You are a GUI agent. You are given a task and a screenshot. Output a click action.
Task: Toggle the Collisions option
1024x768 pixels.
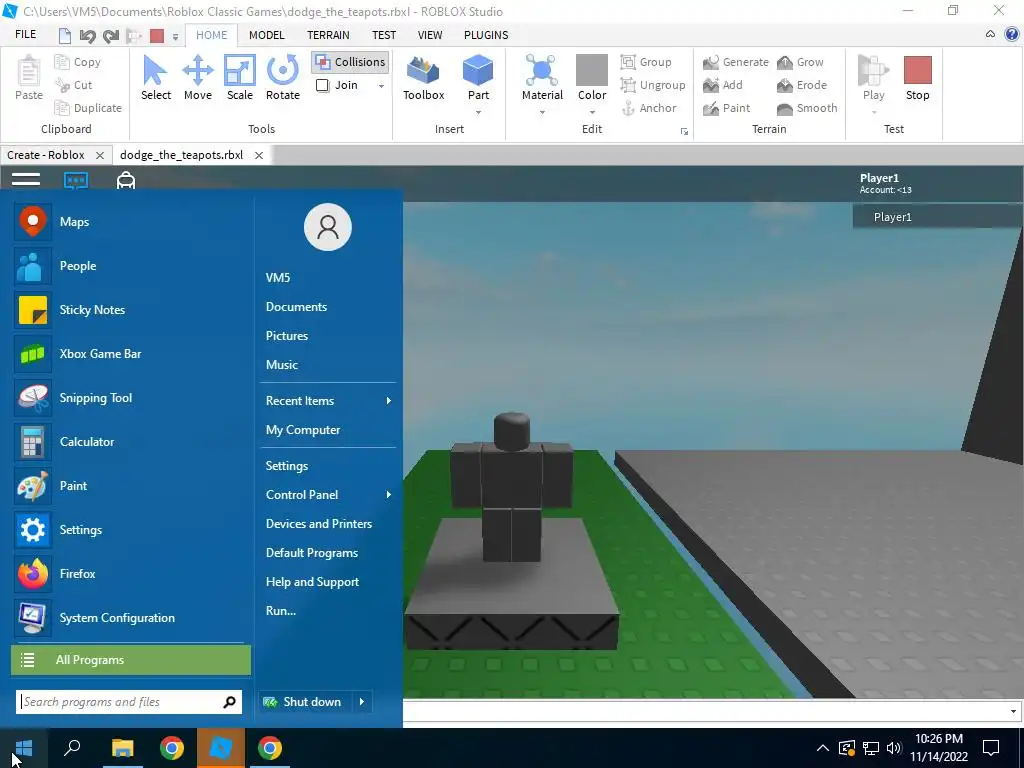click(x=350, y=62)
